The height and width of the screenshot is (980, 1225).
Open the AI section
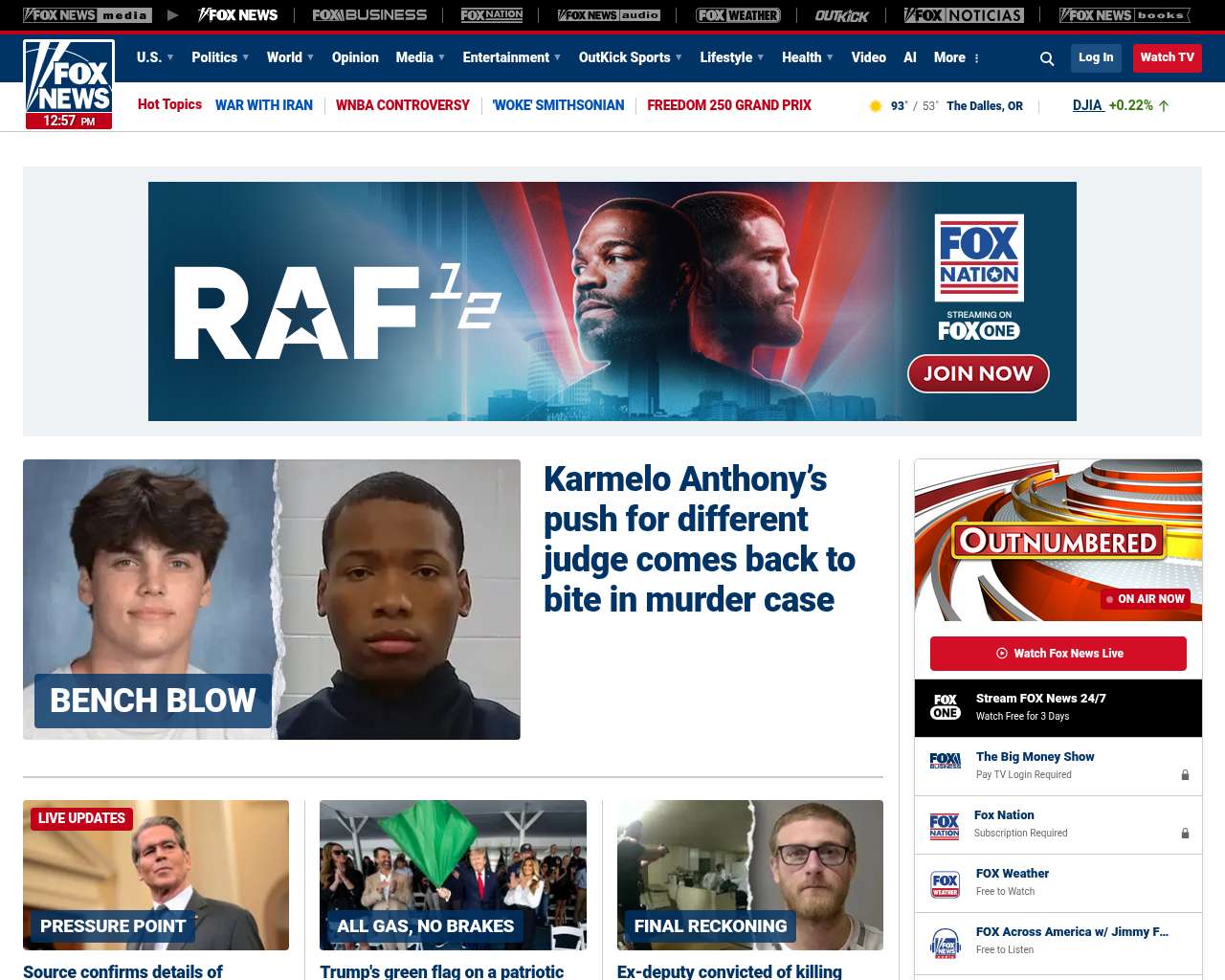tap(910, 57)
